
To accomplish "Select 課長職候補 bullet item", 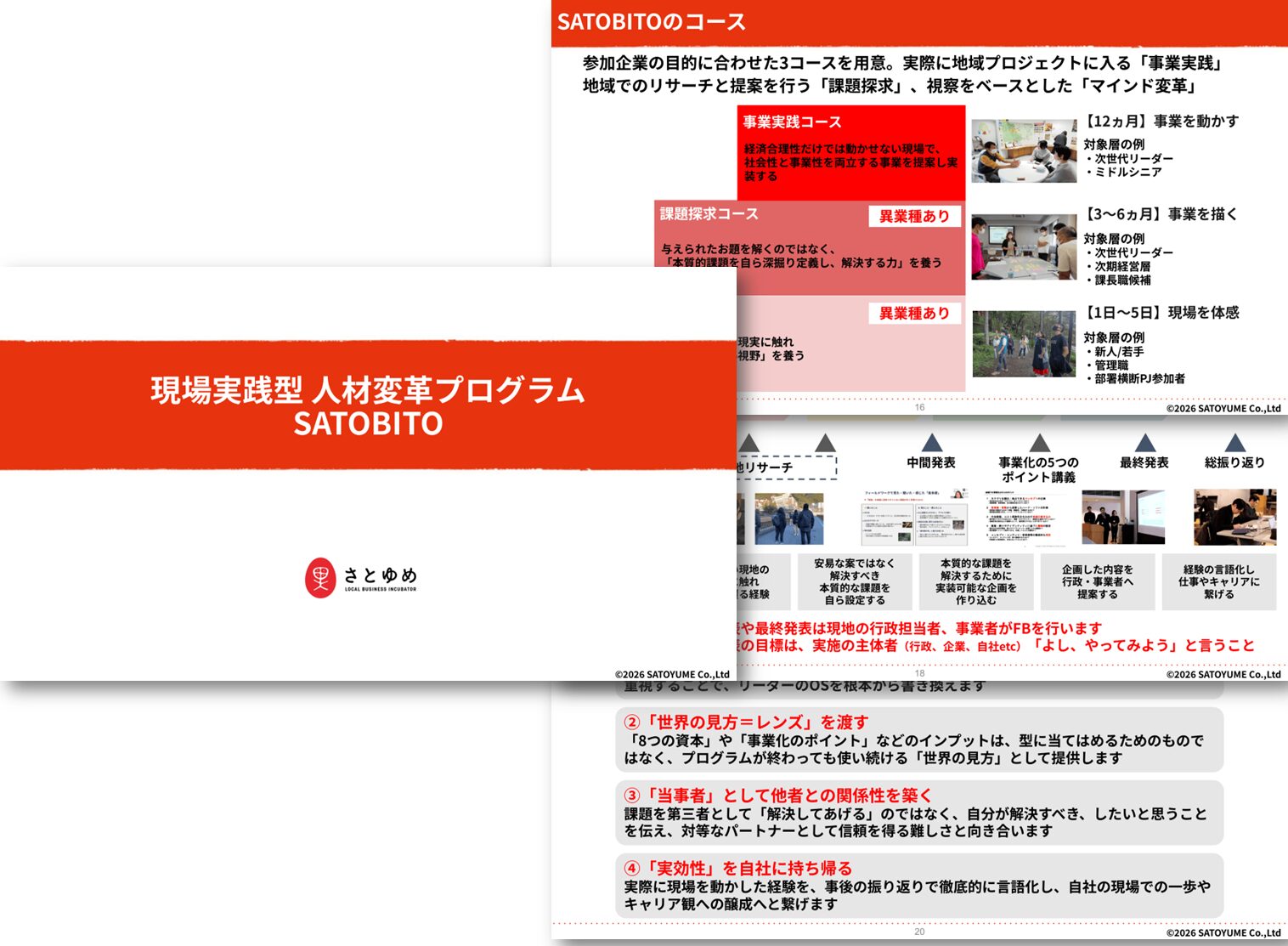I will click(1118, 280).
